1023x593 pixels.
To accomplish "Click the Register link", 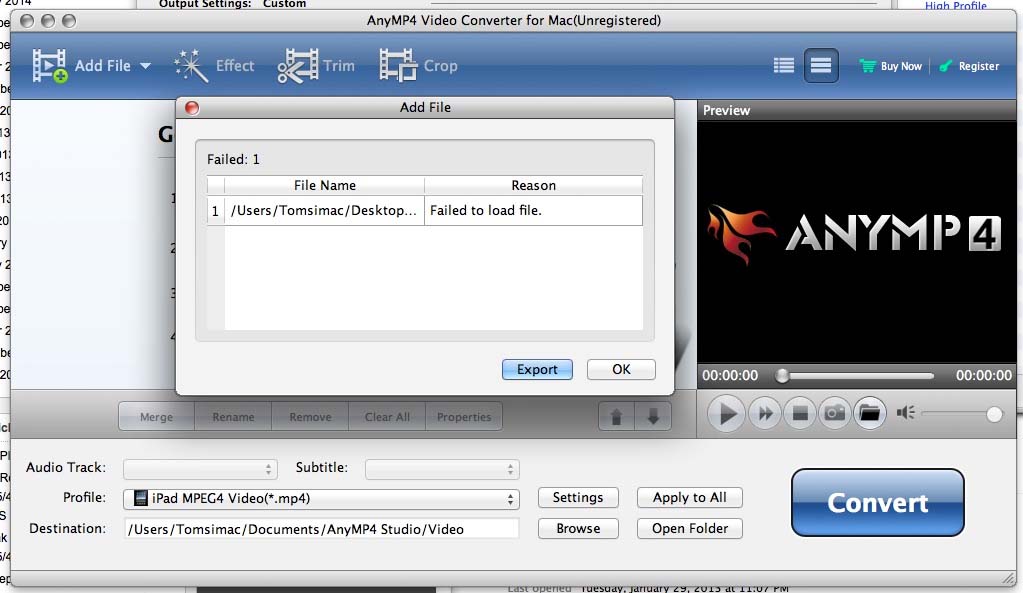I will (x=970, y=66).
